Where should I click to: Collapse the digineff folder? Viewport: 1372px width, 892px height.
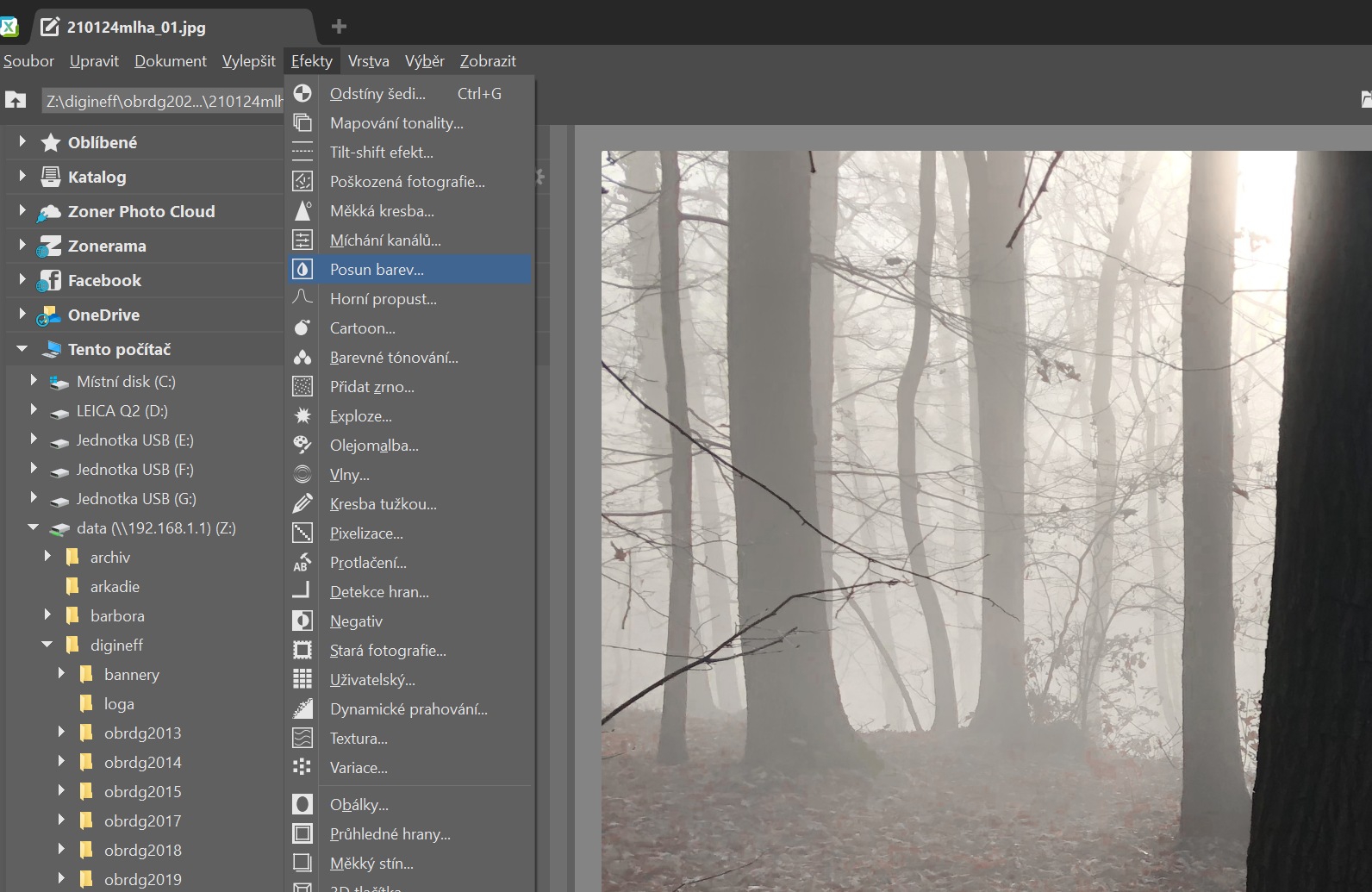[x=47, y=645]
